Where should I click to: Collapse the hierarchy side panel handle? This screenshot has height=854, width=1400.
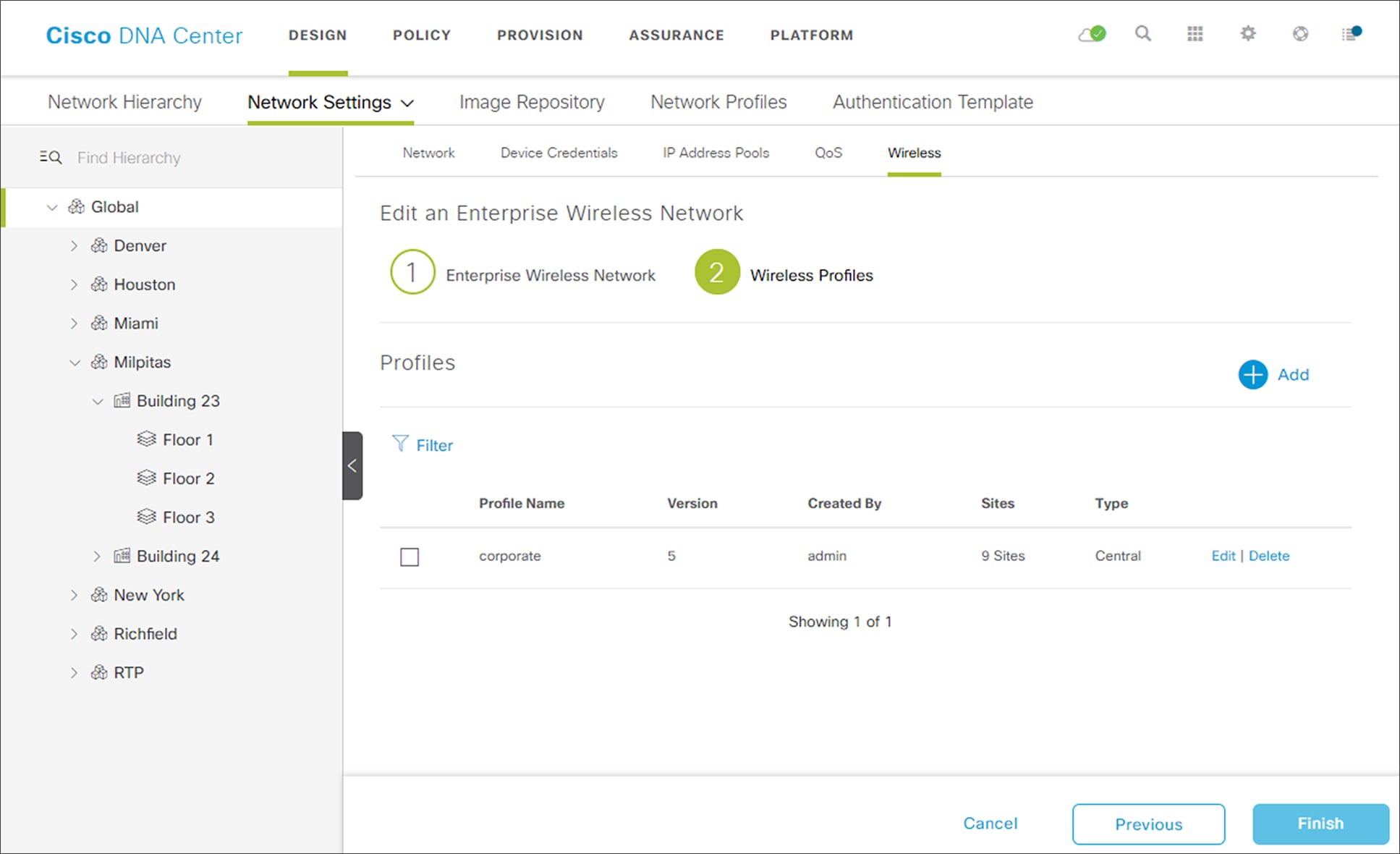tap(352, 465)
